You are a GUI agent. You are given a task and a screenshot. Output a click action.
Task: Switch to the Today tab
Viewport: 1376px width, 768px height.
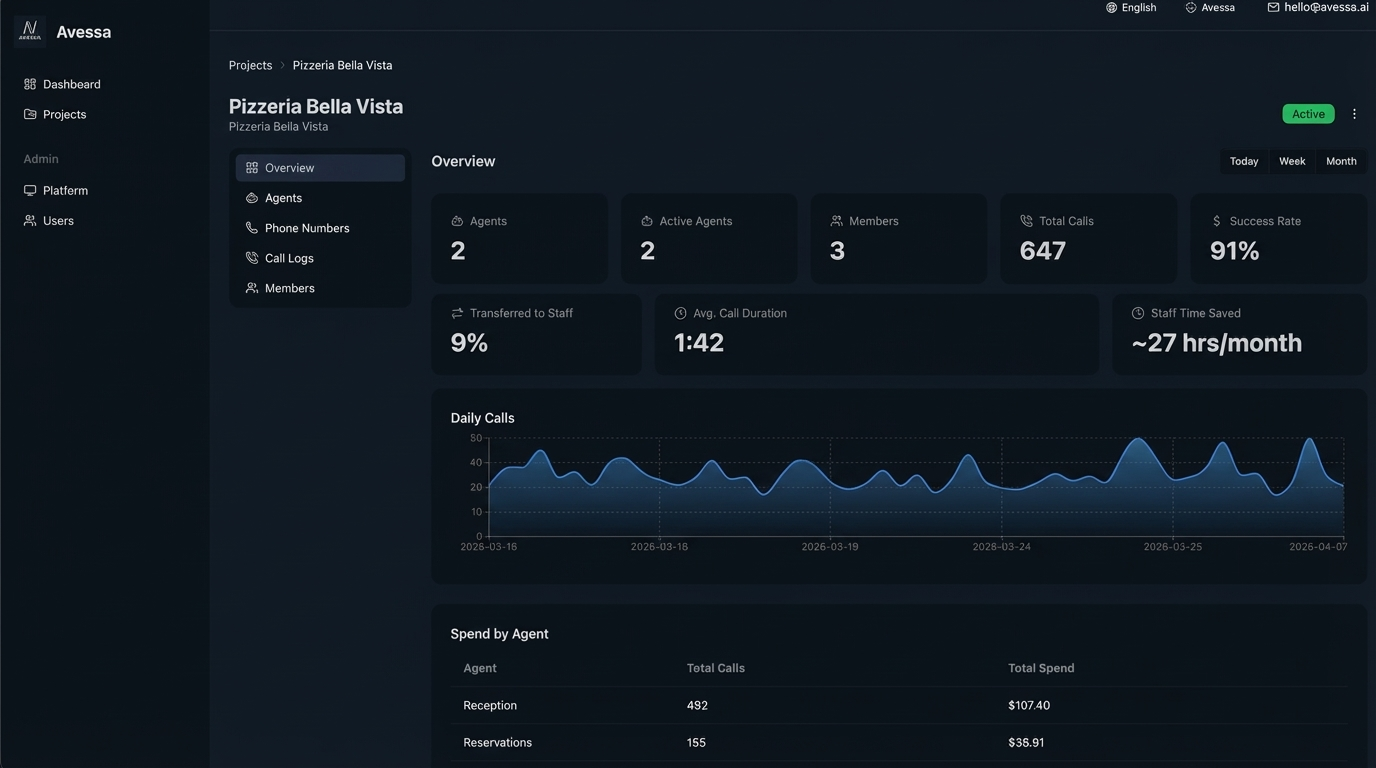[x=1243, y=161]
